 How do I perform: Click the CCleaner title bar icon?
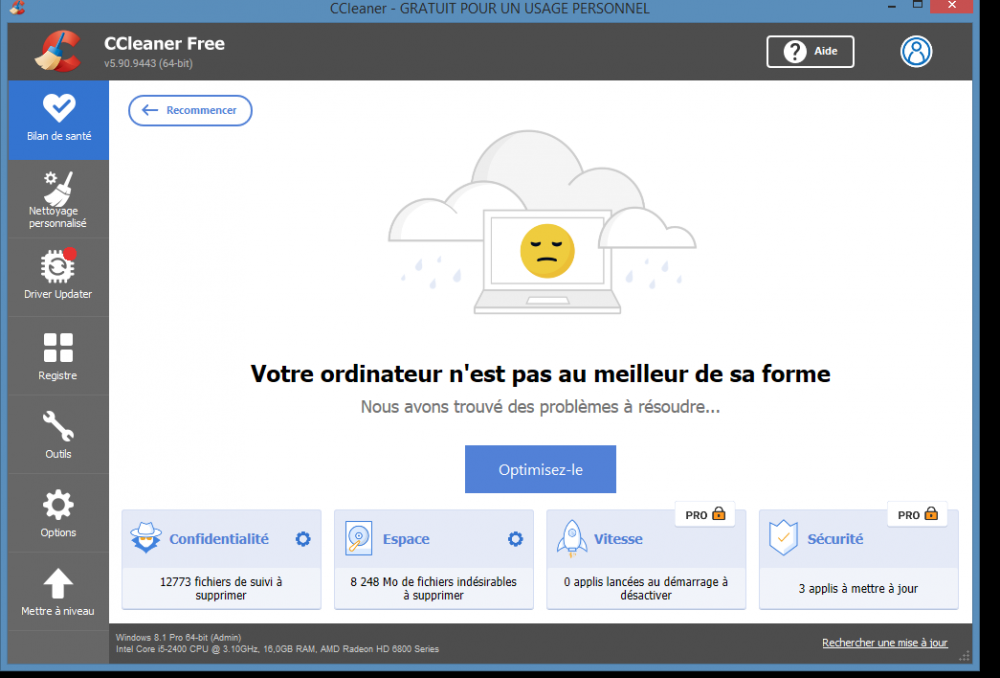(17, 8)
